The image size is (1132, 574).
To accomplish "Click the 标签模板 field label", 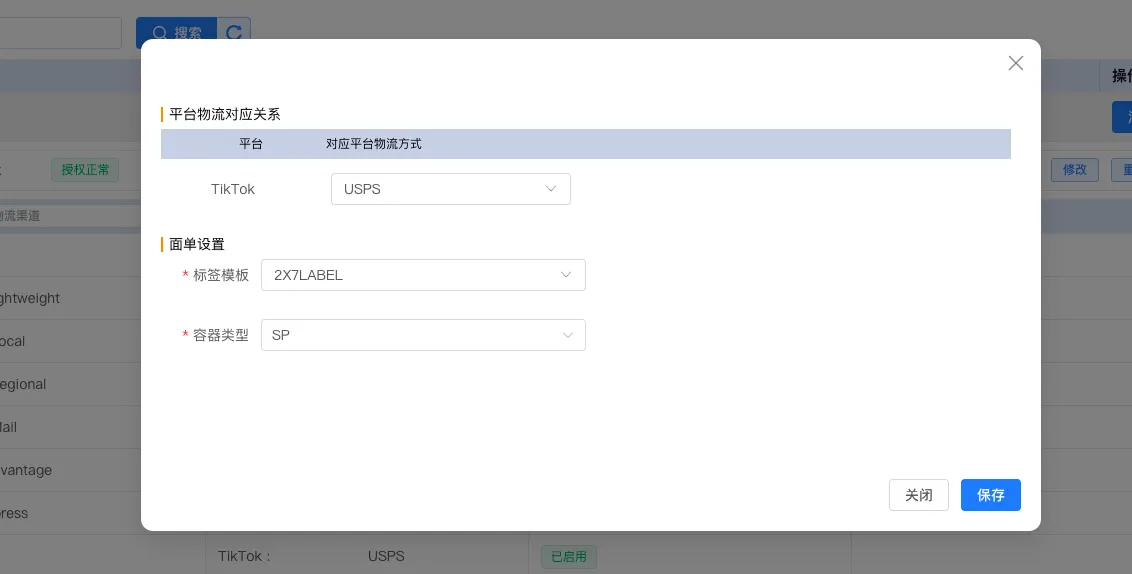I will tap(221, 275).
